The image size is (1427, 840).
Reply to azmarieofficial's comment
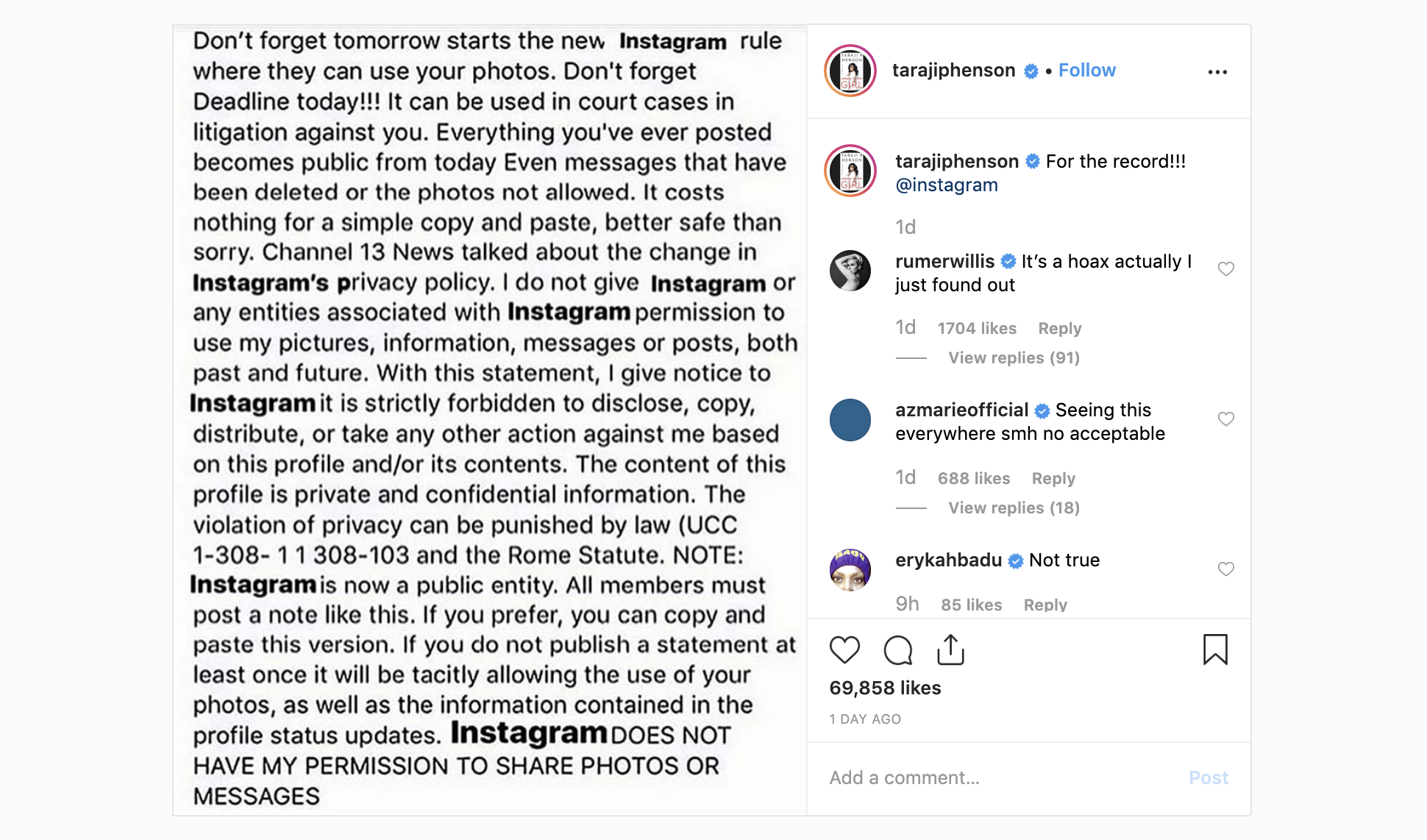[x=1053, y=478]
